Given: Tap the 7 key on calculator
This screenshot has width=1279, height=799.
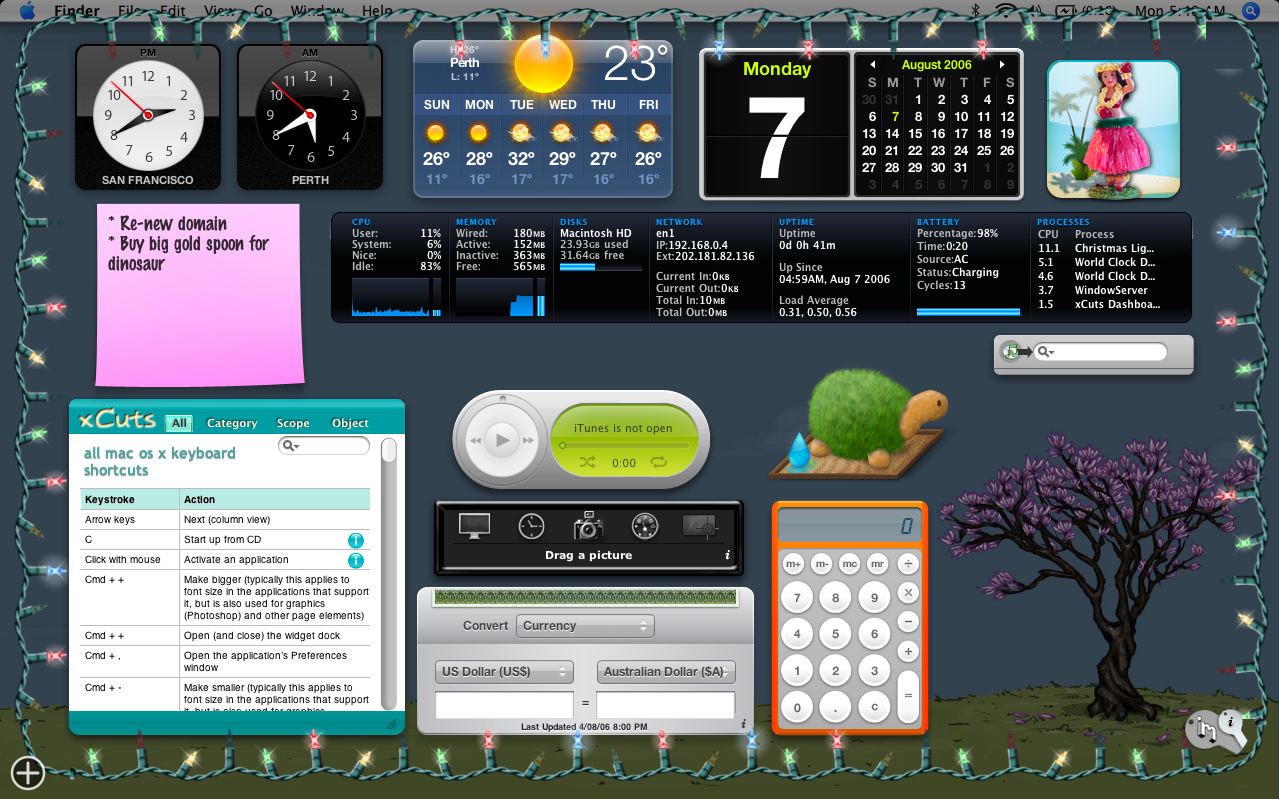Looking at the screenshot, I should click(x=797, y=599).
